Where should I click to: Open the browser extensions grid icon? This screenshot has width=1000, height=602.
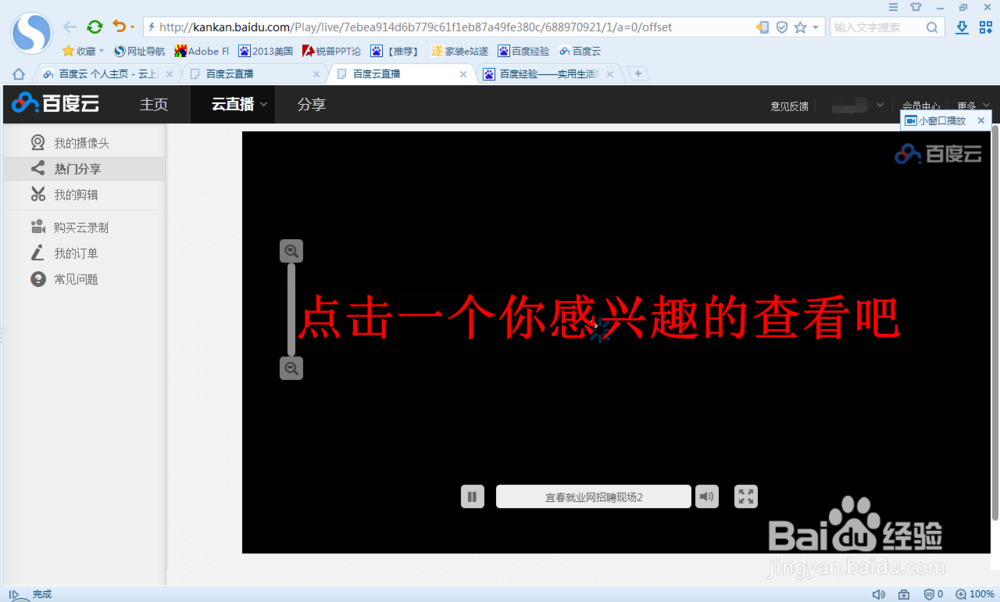986,27
